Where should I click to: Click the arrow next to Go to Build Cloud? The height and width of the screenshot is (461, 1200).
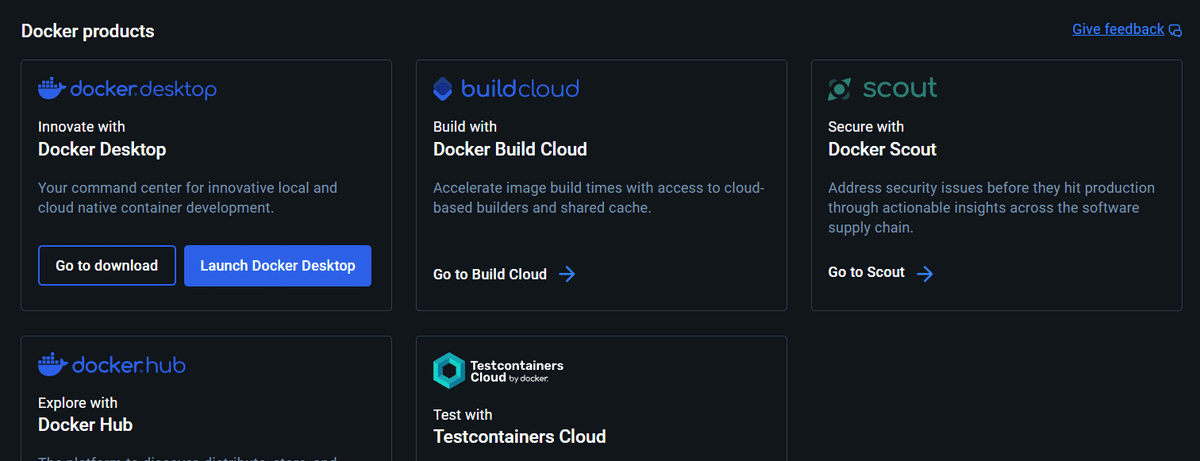tap(567, 274)
